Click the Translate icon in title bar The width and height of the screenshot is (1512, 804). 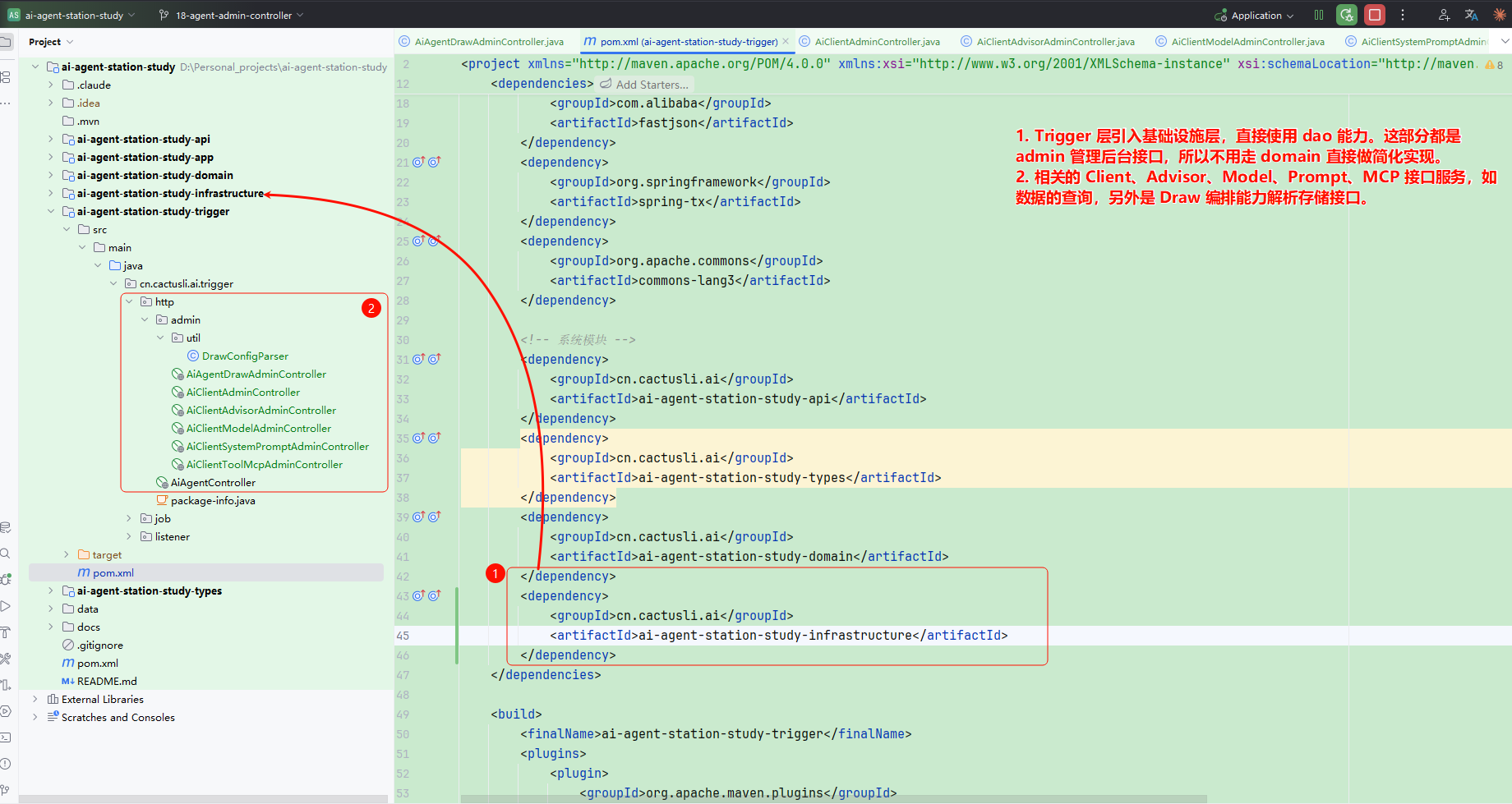(1471, 15)
